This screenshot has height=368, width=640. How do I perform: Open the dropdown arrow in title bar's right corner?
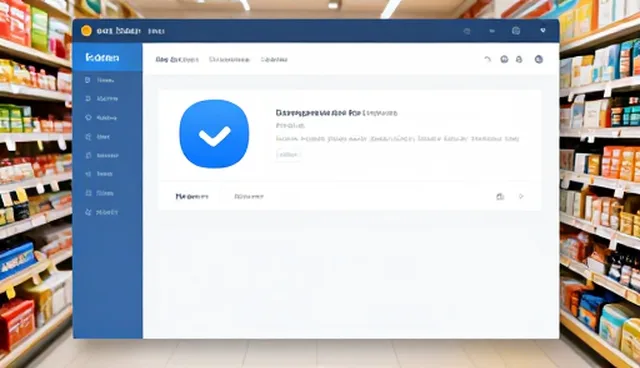click(543, 31)
